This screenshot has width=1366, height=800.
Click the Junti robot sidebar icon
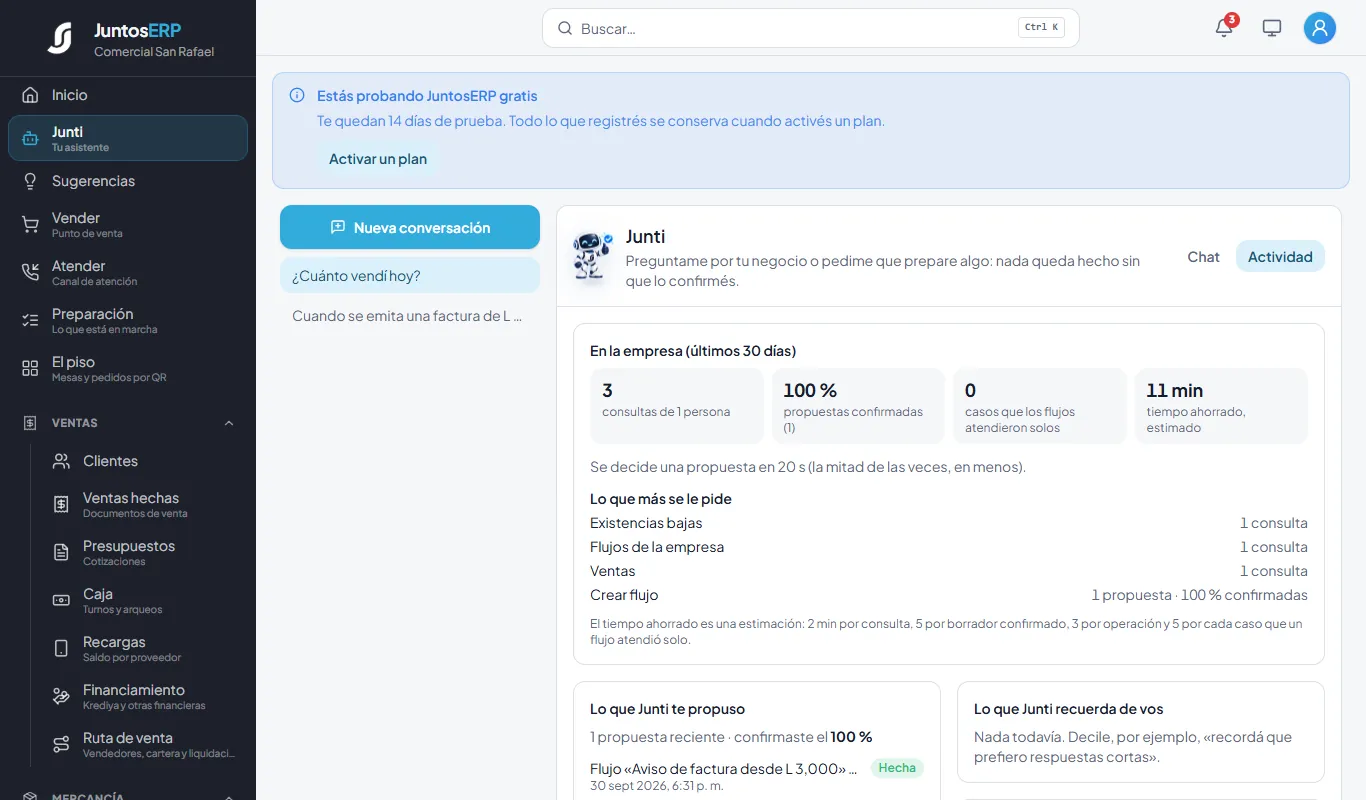click(30, 138)
